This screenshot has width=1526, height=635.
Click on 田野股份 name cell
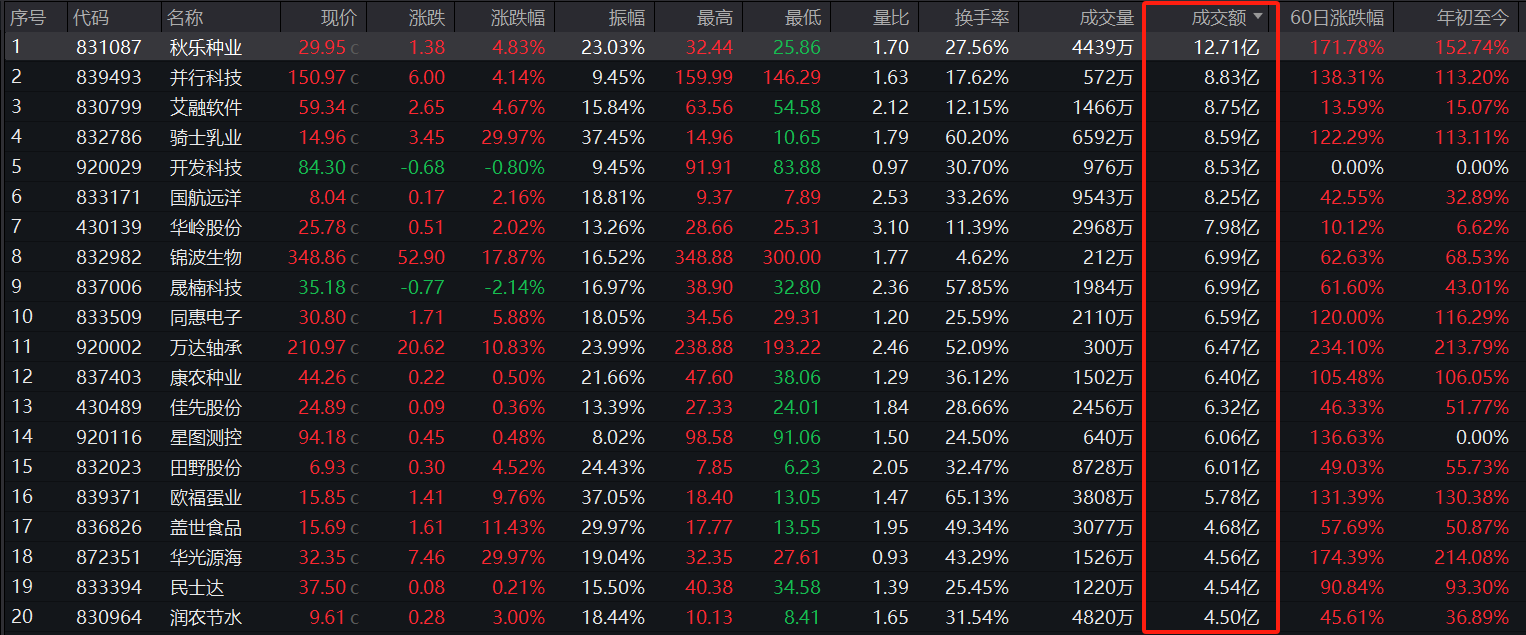[x=205, y=467]
